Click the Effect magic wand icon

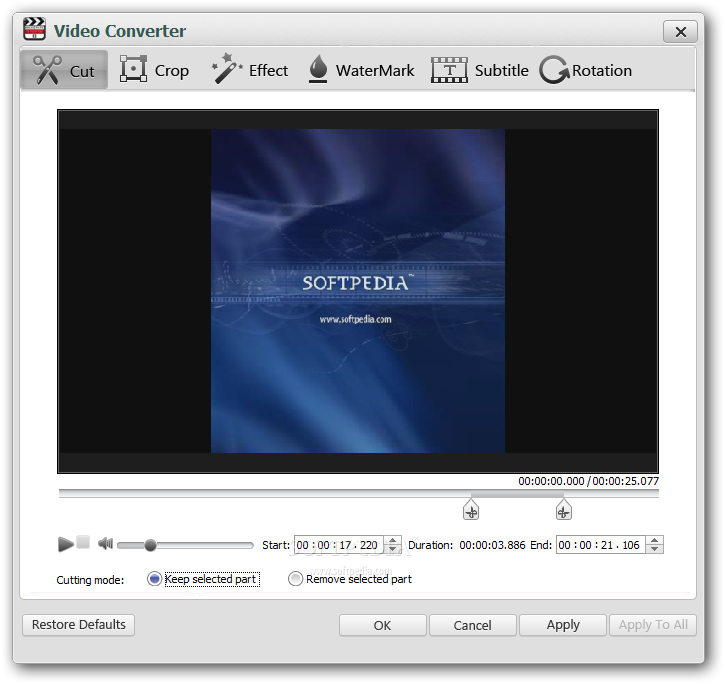coord(227,68)
